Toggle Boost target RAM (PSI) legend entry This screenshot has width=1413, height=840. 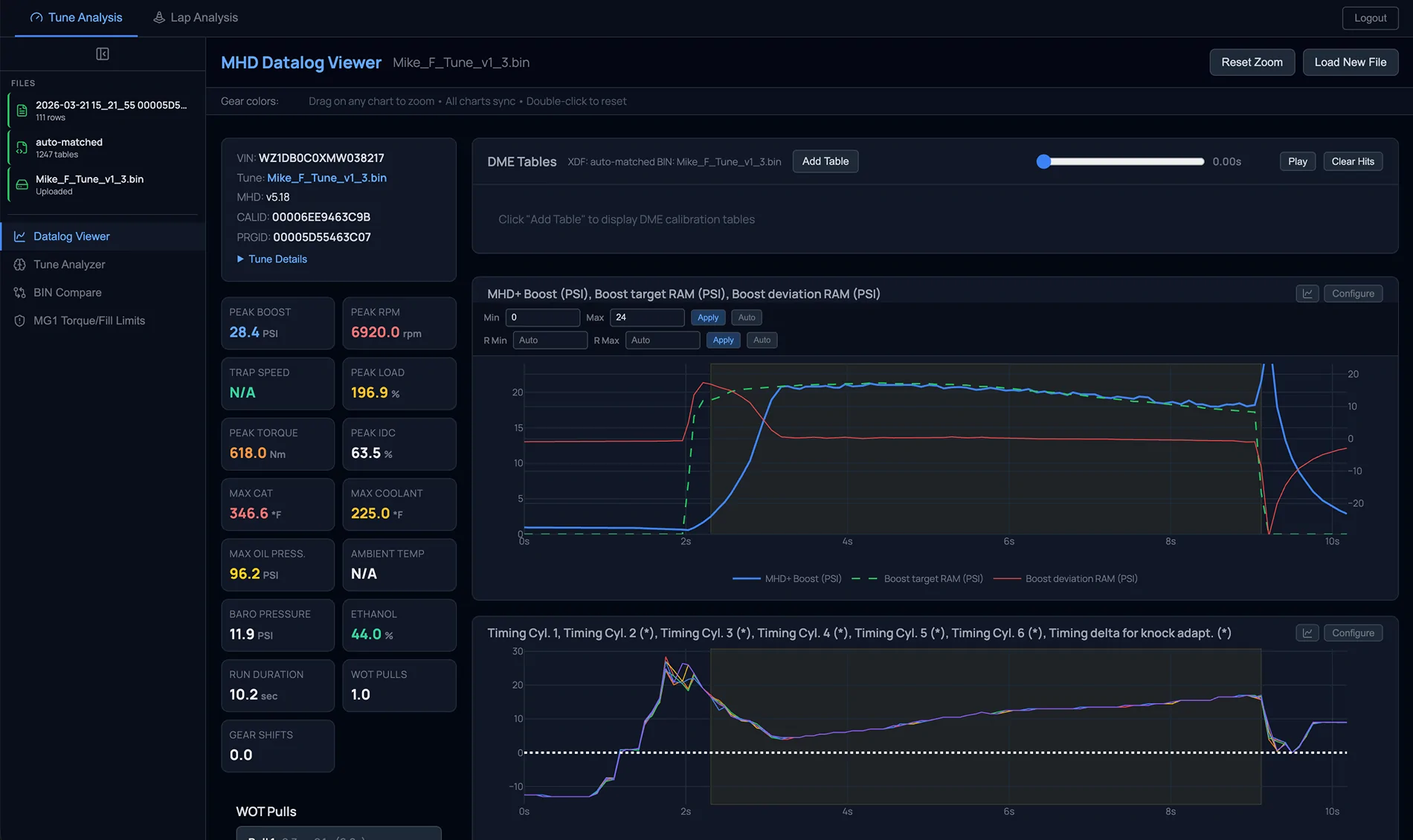click(x=918, y=578)
